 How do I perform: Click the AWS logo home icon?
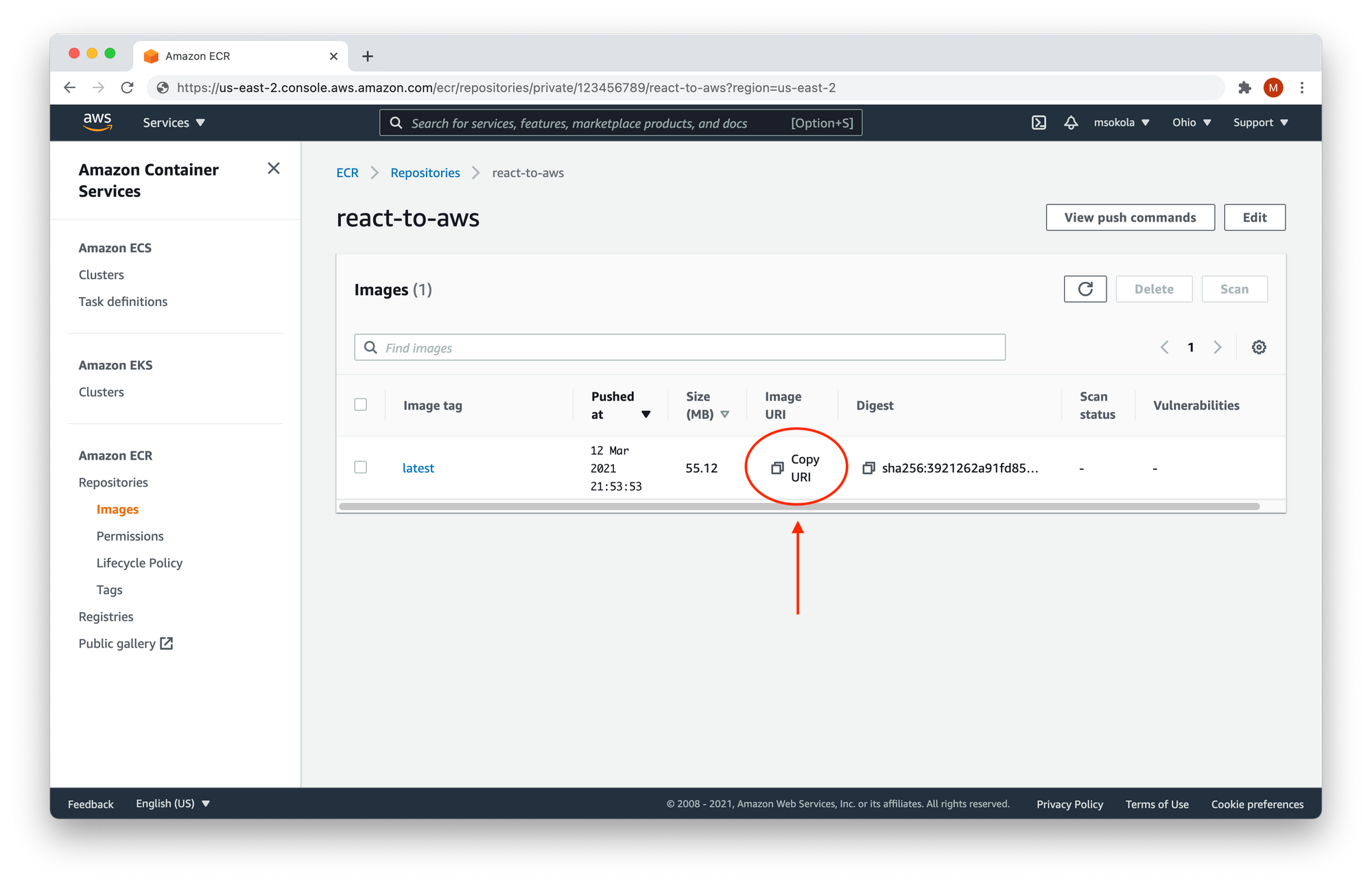(x=97, y=122)
